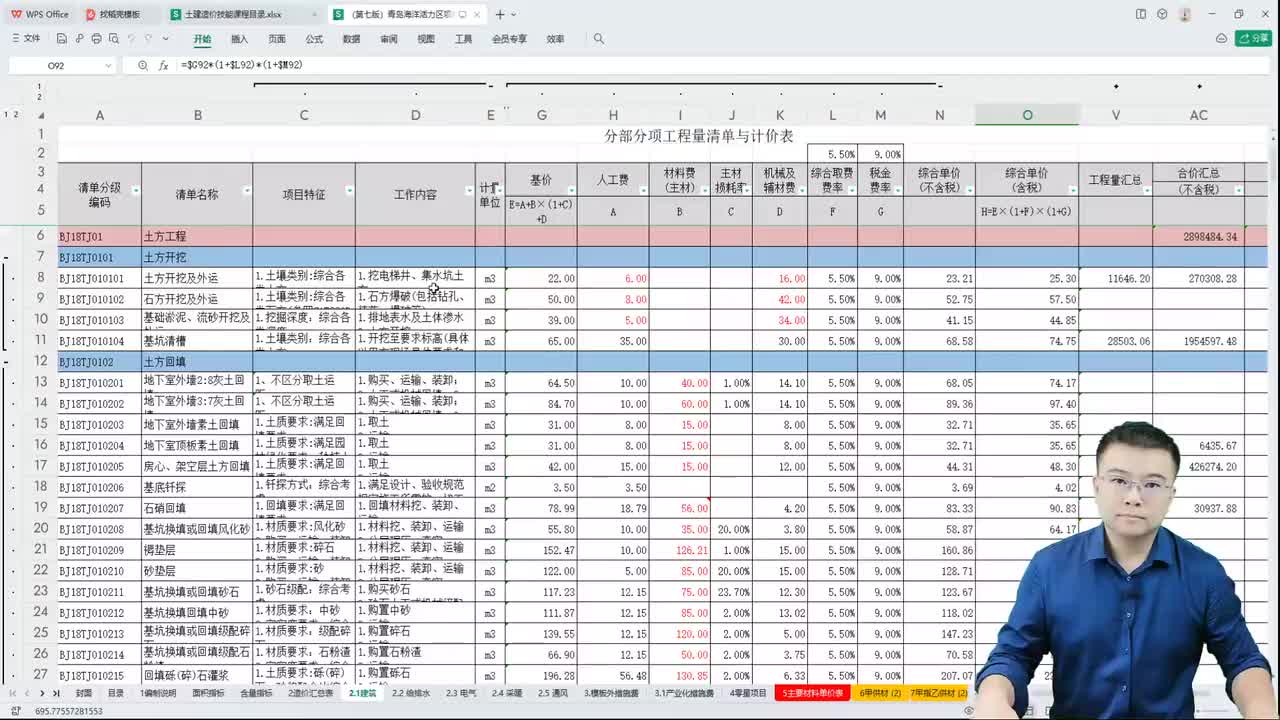Open the 4零星项目 sheet tab
The height and width of the screenshot is (720, 1280).
[x=748, y=693]
